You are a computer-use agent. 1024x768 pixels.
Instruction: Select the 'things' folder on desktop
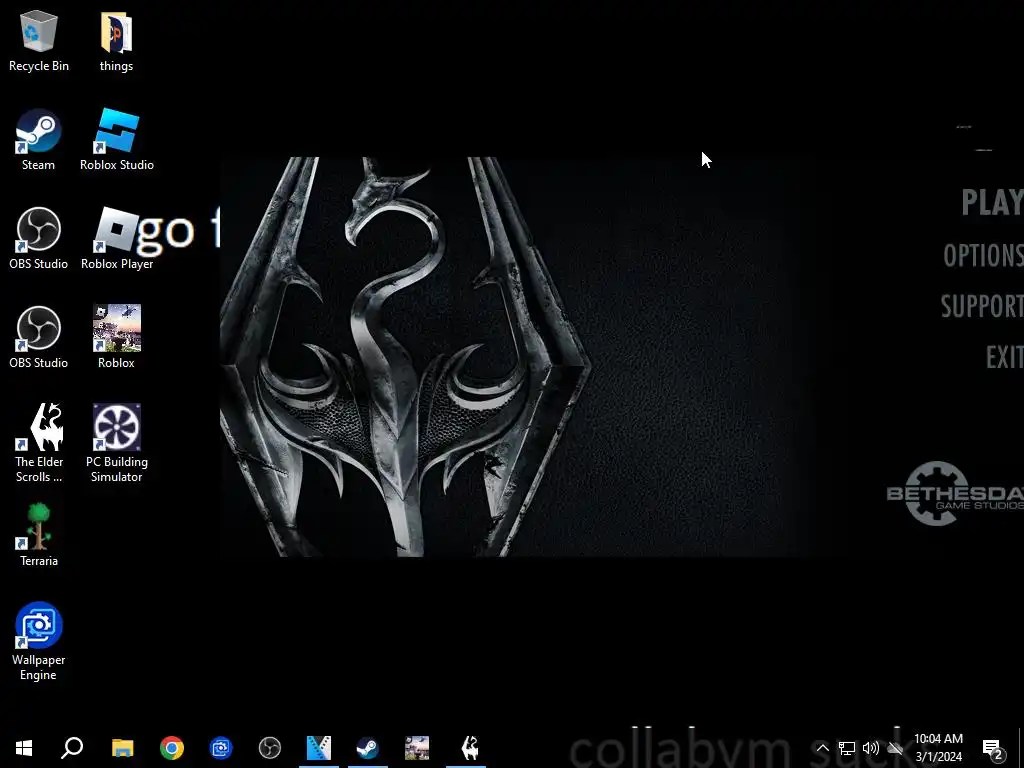click(116, 40)
